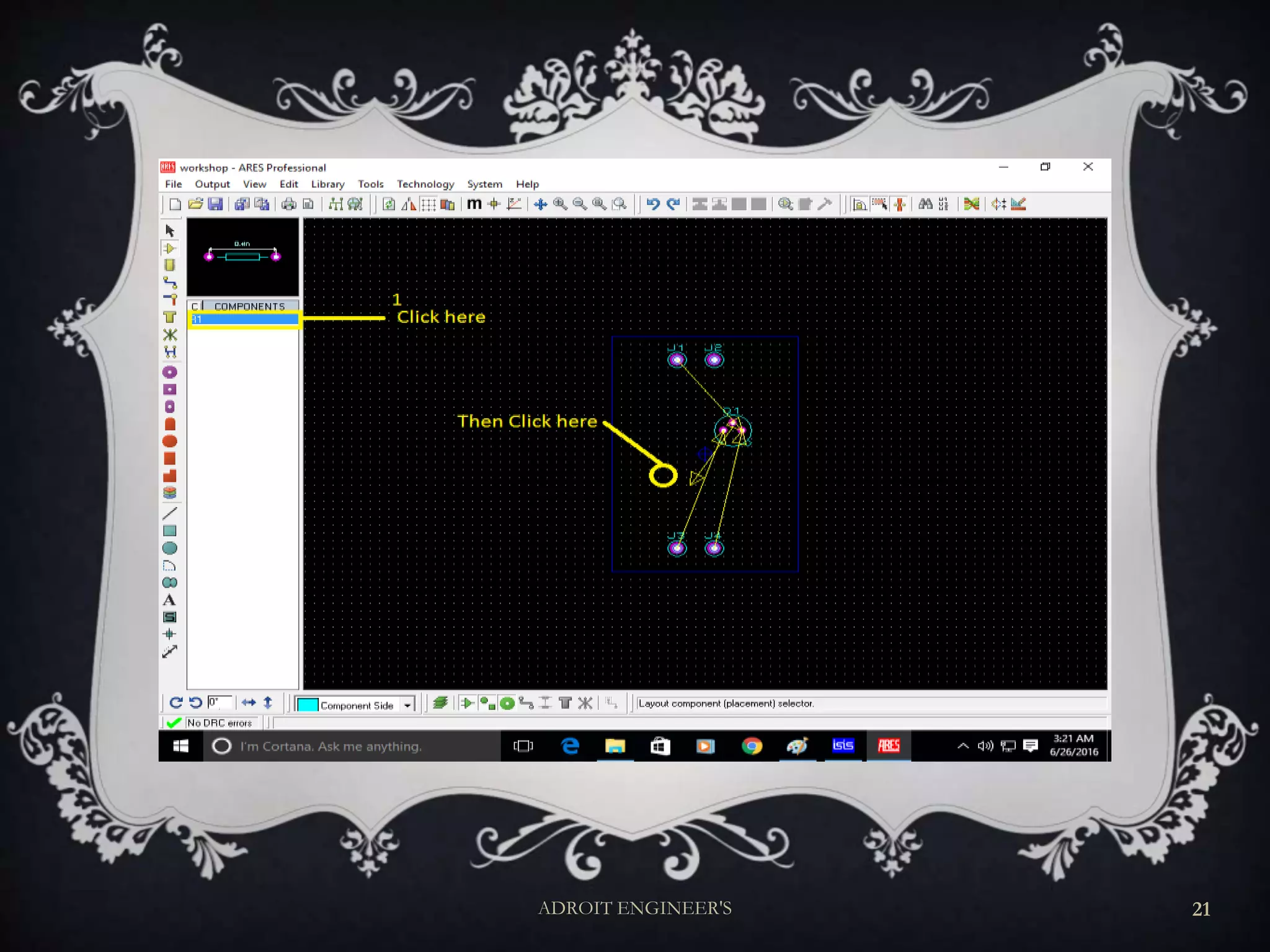Click the Track Mode tool in sidebar
This screenshot has width=1270, height=952.
point(170,283)
